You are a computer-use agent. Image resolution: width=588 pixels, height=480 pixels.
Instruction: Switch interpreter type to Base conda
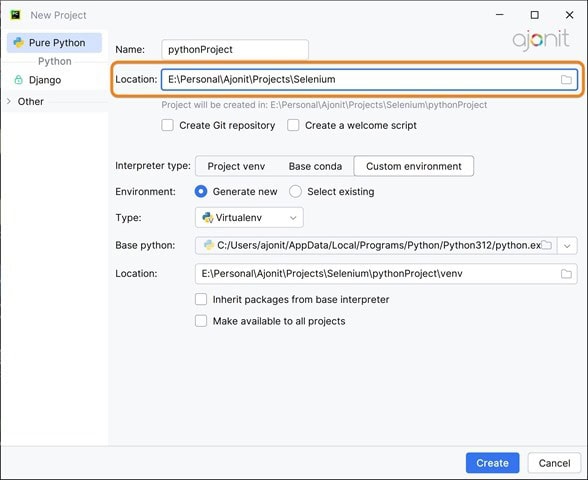(315, 166)
